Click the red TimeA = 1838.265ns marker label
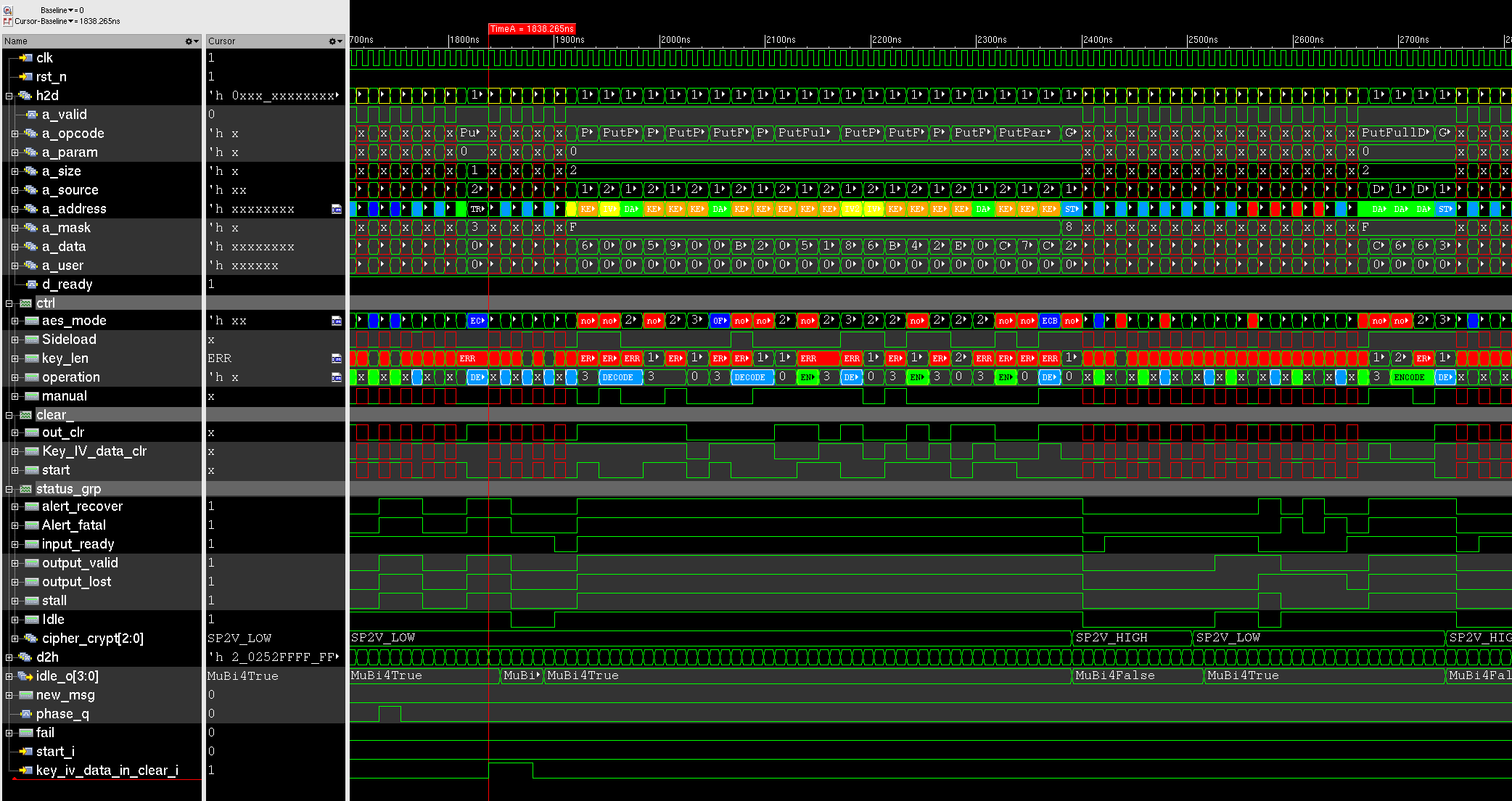This screenshot has width=1512, height=801. (532, 28)
